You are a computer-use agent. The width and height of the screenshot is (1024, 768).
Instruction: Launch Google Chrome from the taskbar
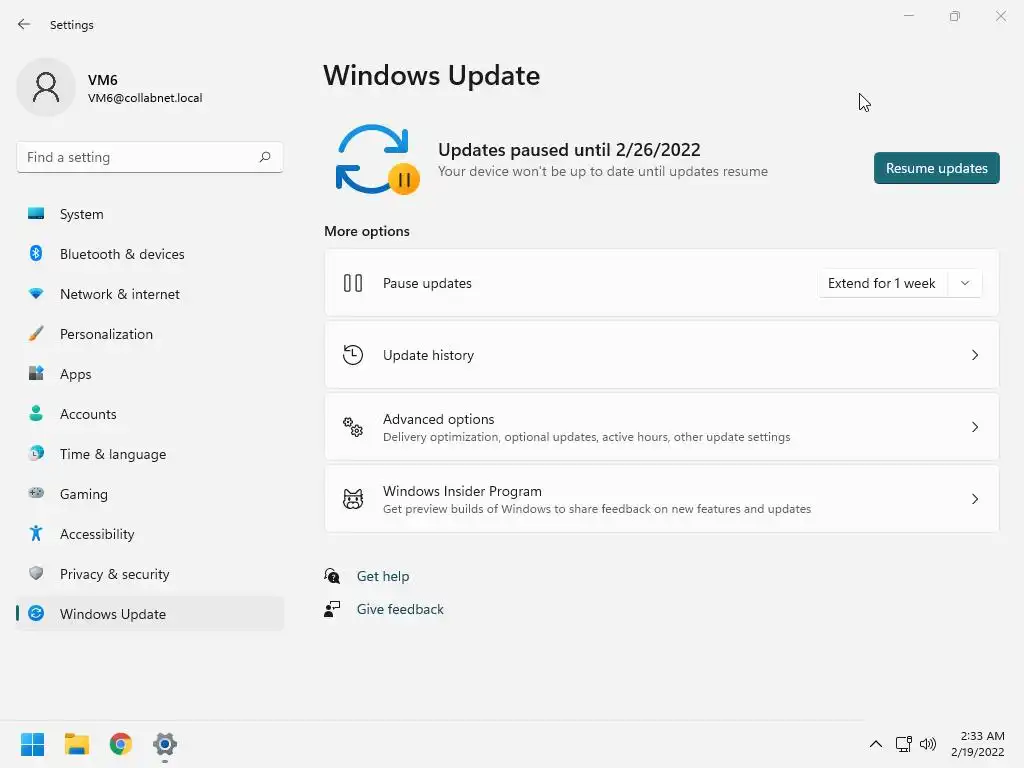[x=121, y=744]
